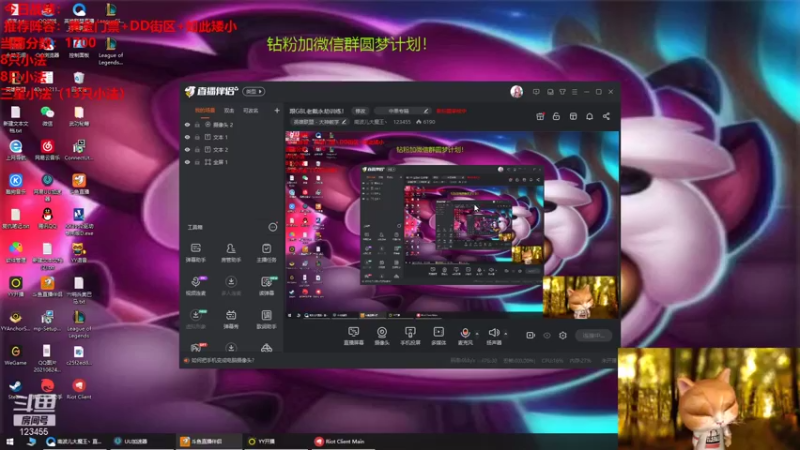
Task: Edit the pill field right of 修改
Action: coord(402,111)
